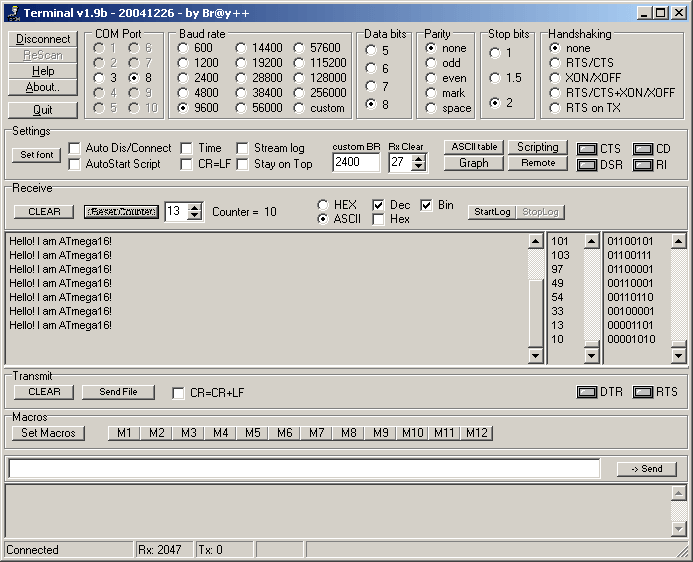Uncheck the Bin display checkbox
This screenshot has width=693, height=562.
(426, 205)
